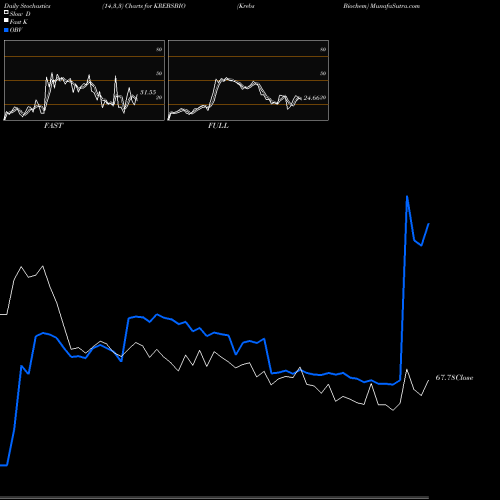This screenshot has height=500, width=500.
Task: Select the 'OBV' legend label
Action: pyautogui.click(x=16, y=30)
